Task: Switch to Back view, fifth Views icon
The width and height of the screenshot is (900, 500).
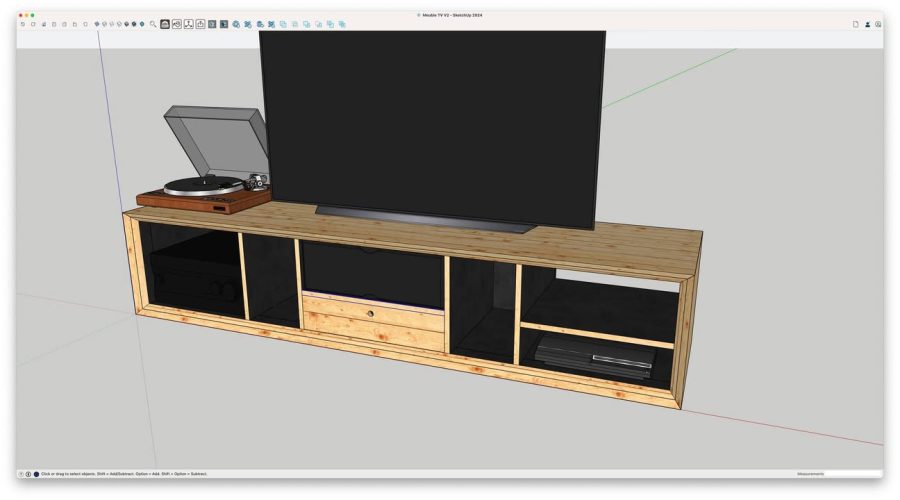Action: click(64, 24)
